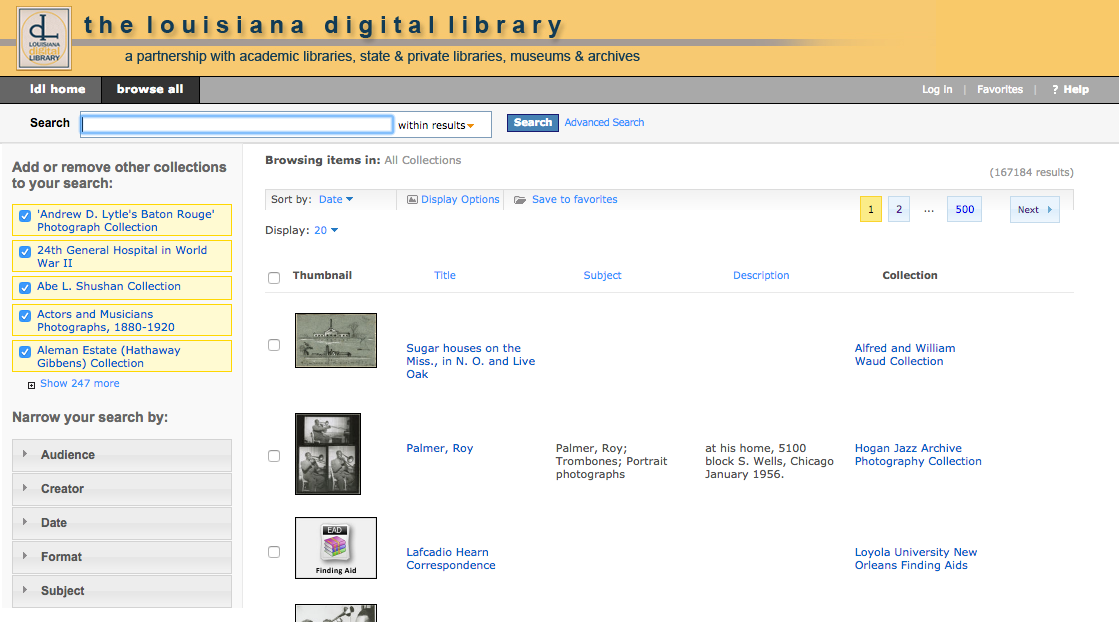Open Alfred and William Waud Collection link

pos(905,355)
